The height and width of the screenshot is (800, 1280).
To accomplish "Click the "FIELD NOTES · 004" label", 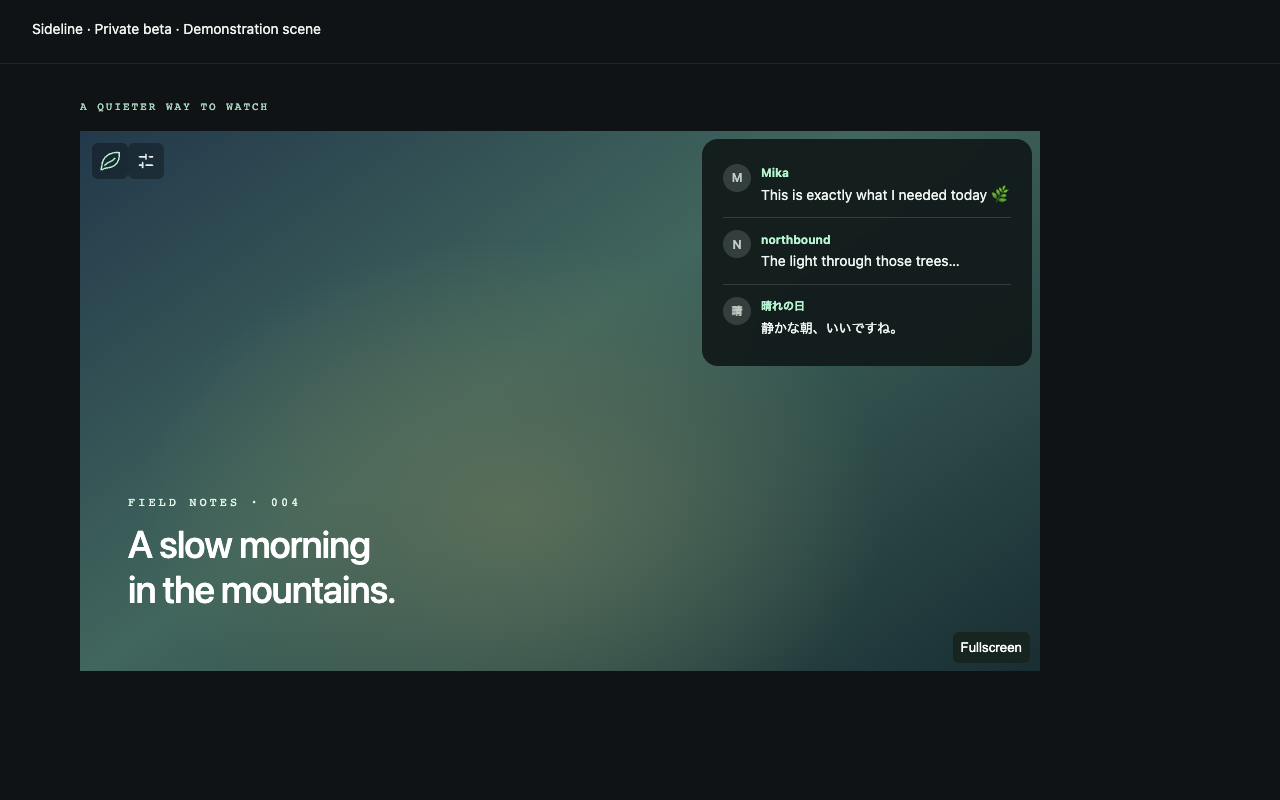I will [x=214, y=502].
